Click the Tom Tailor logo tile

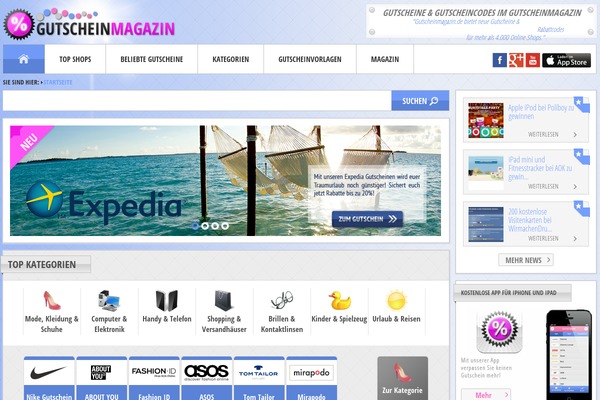click(259, 372)
